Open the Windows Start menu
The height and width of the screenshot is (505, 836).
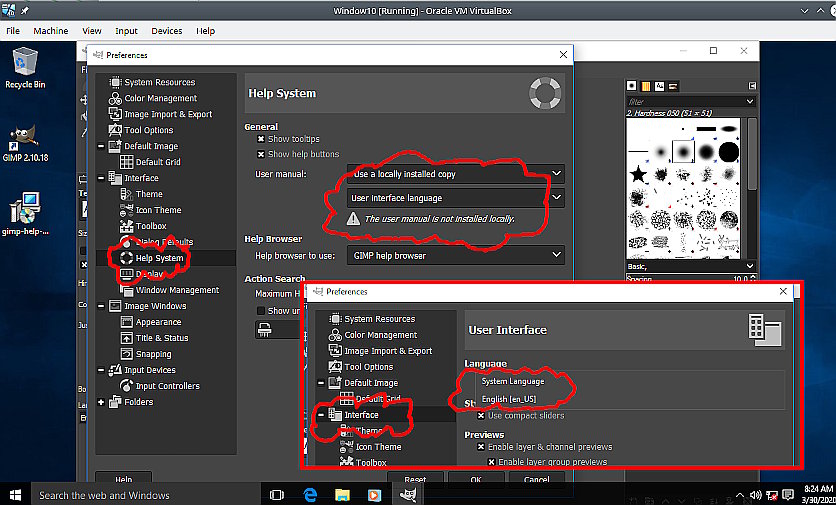tap(15, 495)
